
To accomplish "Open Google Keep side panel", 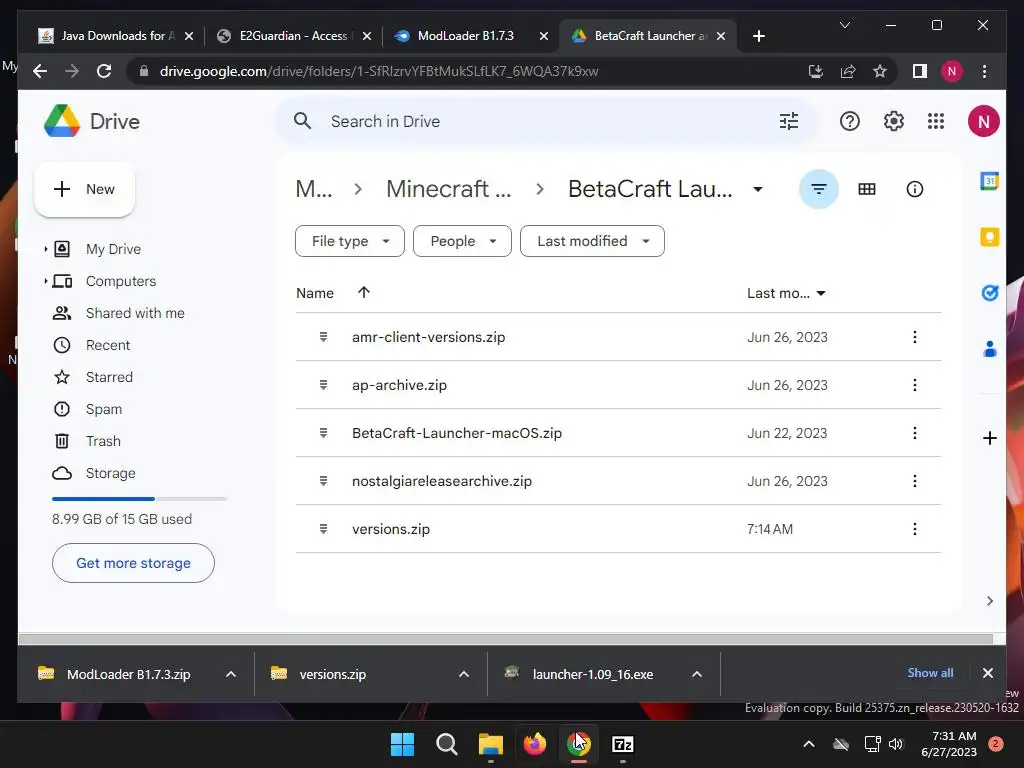I will pyautogui.click(x=989, y=236).
